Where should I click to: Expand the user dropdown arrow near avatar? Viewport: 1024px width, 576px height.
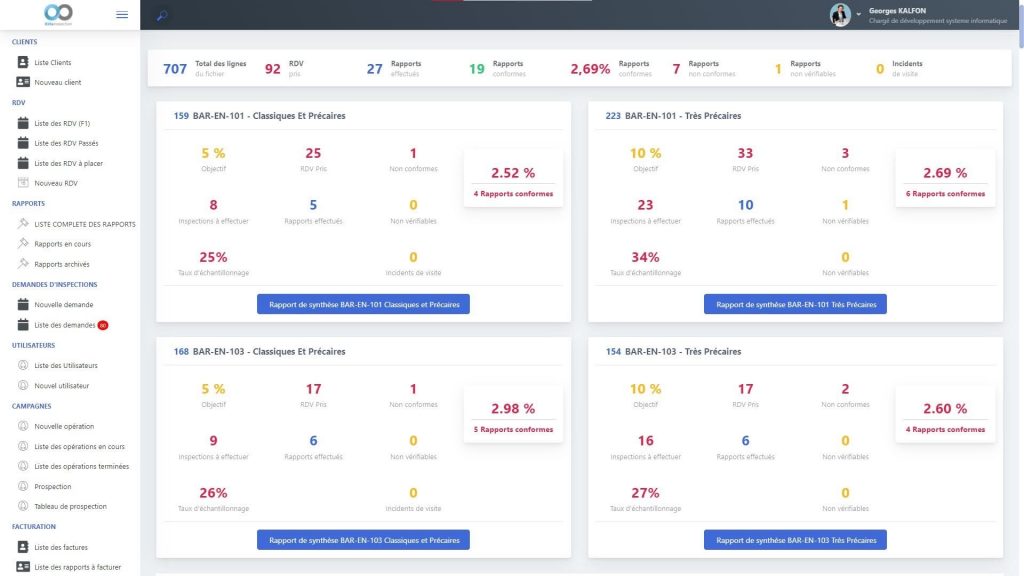tap(858, 15)
